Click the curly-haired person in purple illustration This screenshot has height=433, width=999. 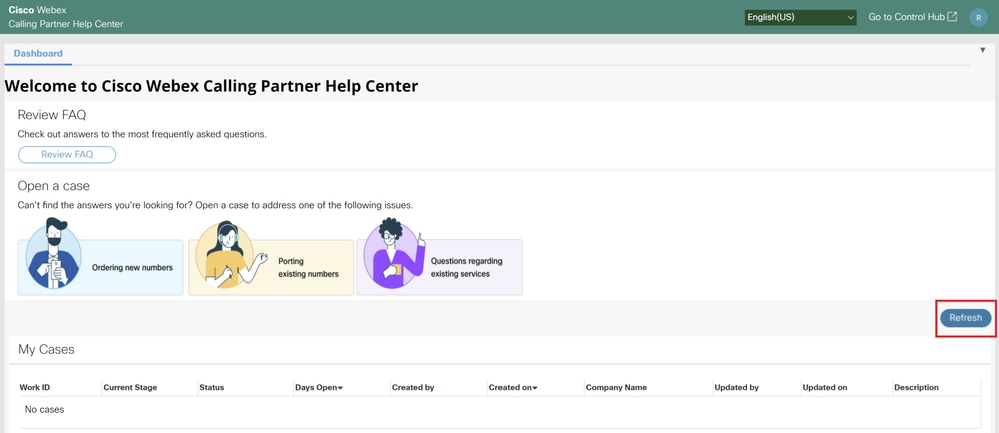pyautogui.click(x=392, y=253)
